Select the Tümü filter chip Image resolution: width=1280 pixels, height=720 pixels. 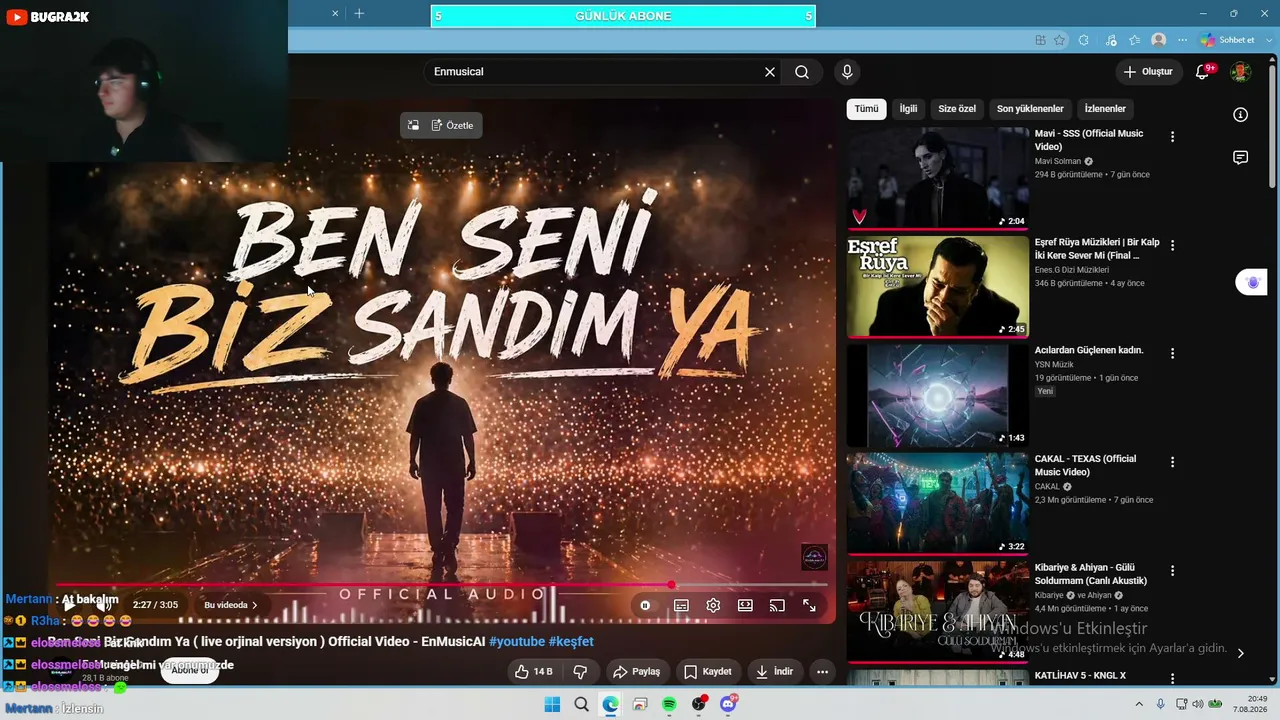click(866, 109)
